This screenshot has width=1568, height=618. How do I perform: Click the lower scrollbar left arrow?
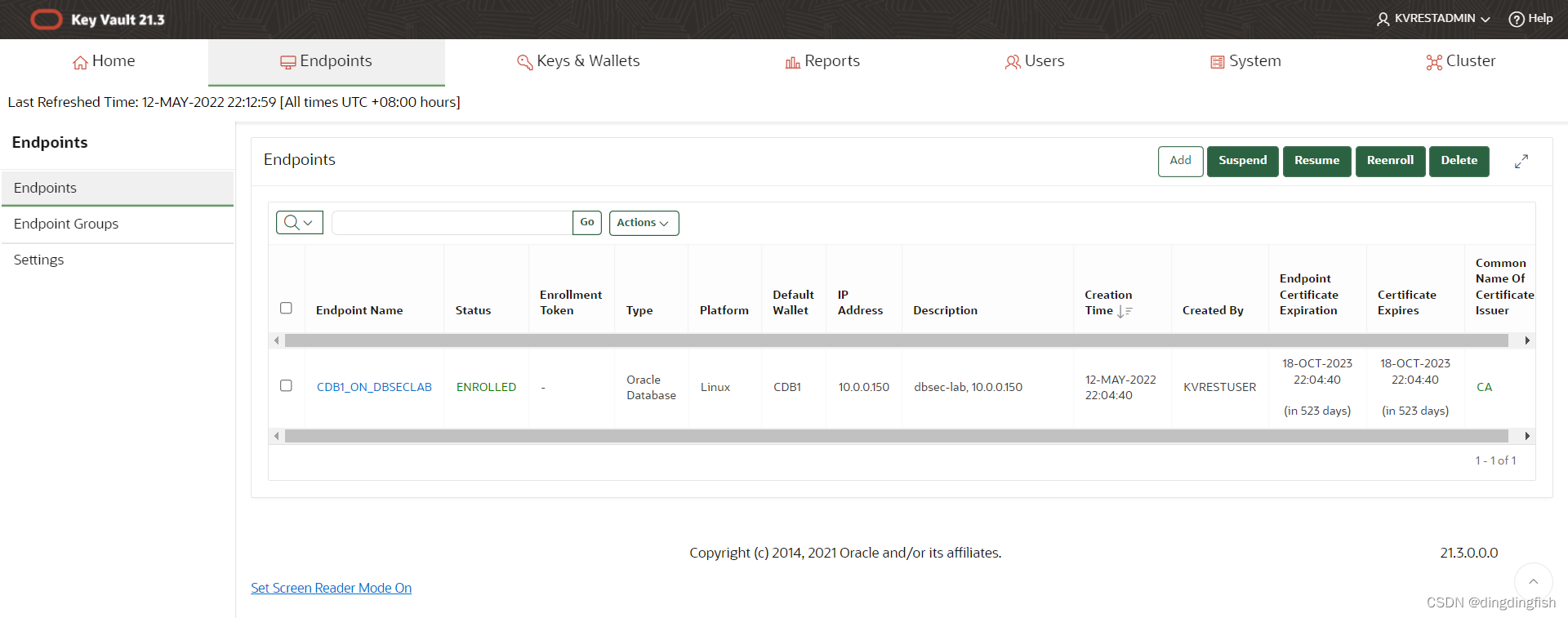tap(277, 436)
